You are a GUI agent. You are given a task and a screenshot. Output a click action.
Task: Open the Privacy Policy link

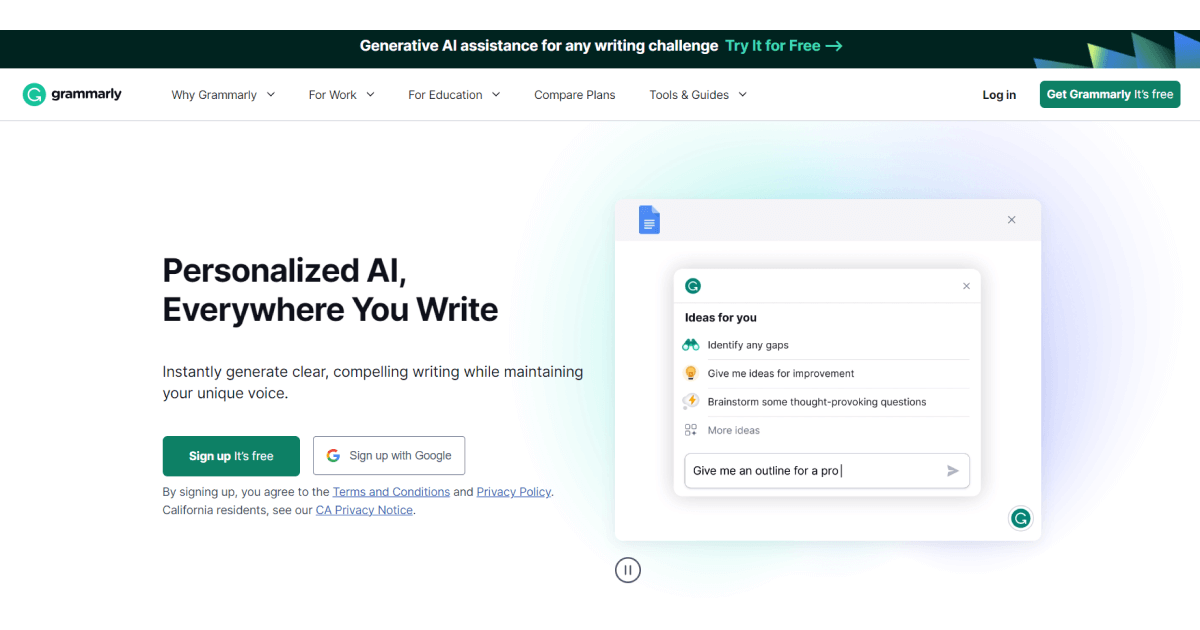tap(514, 492)
